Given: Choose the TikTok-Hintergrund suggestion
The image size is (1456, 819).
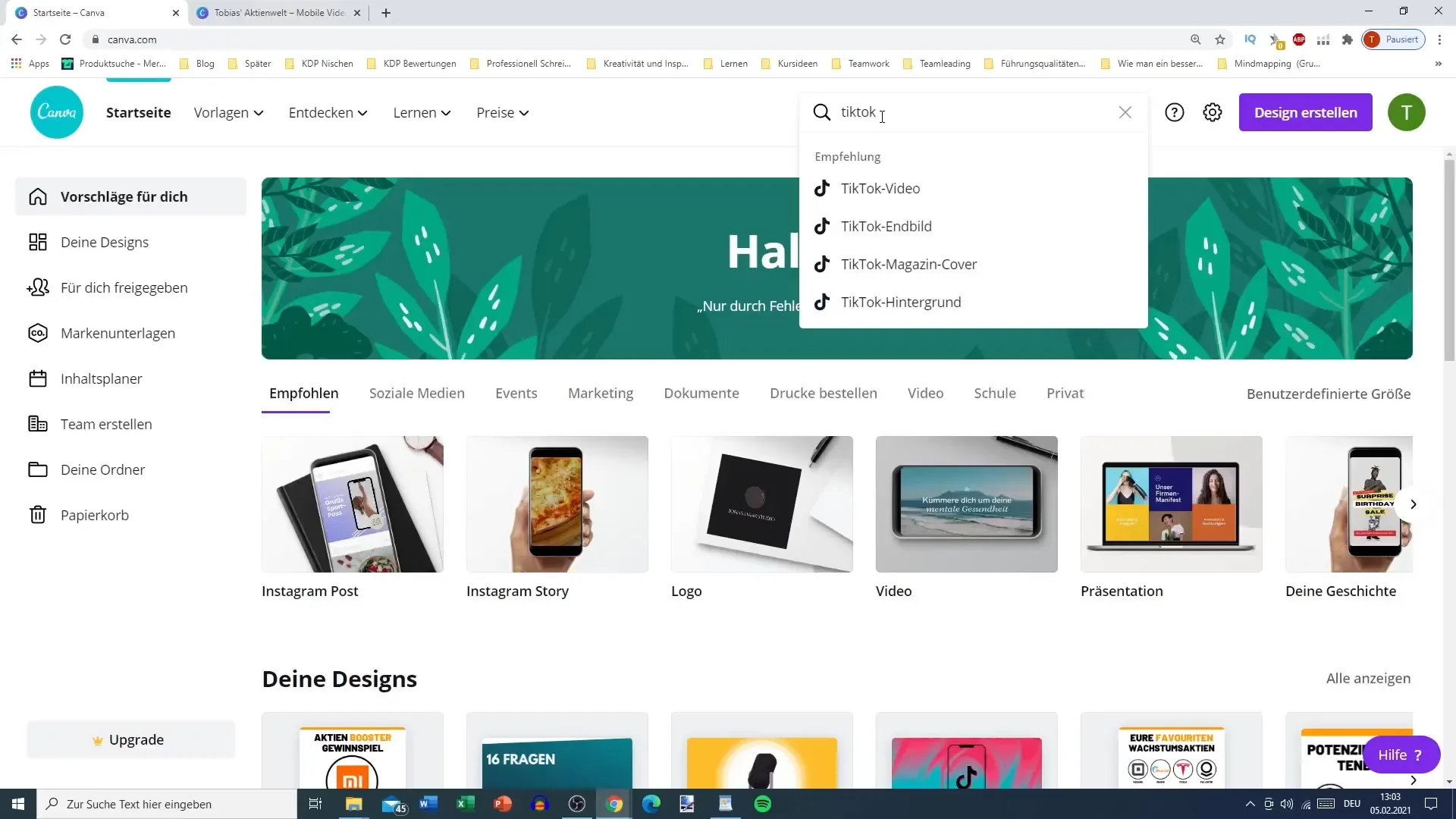Looking at the screenshot, I should point(973,302).
